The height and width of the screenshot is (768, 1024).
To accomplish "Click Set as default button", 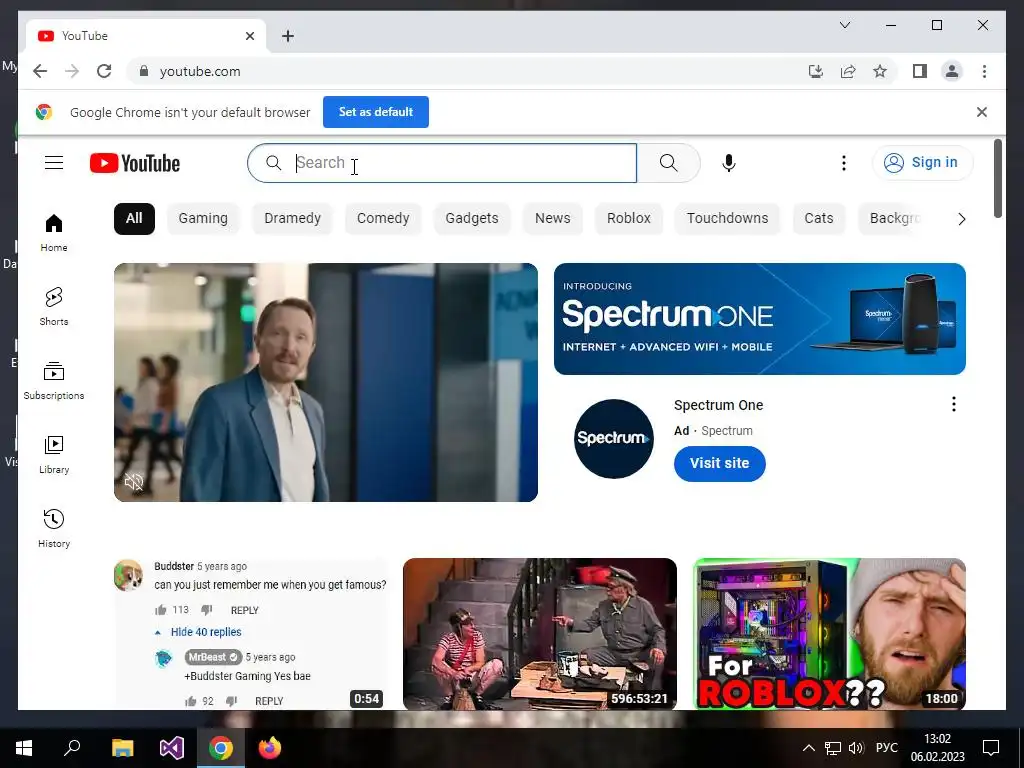I will pyautogui.click(x=376, y=112).
